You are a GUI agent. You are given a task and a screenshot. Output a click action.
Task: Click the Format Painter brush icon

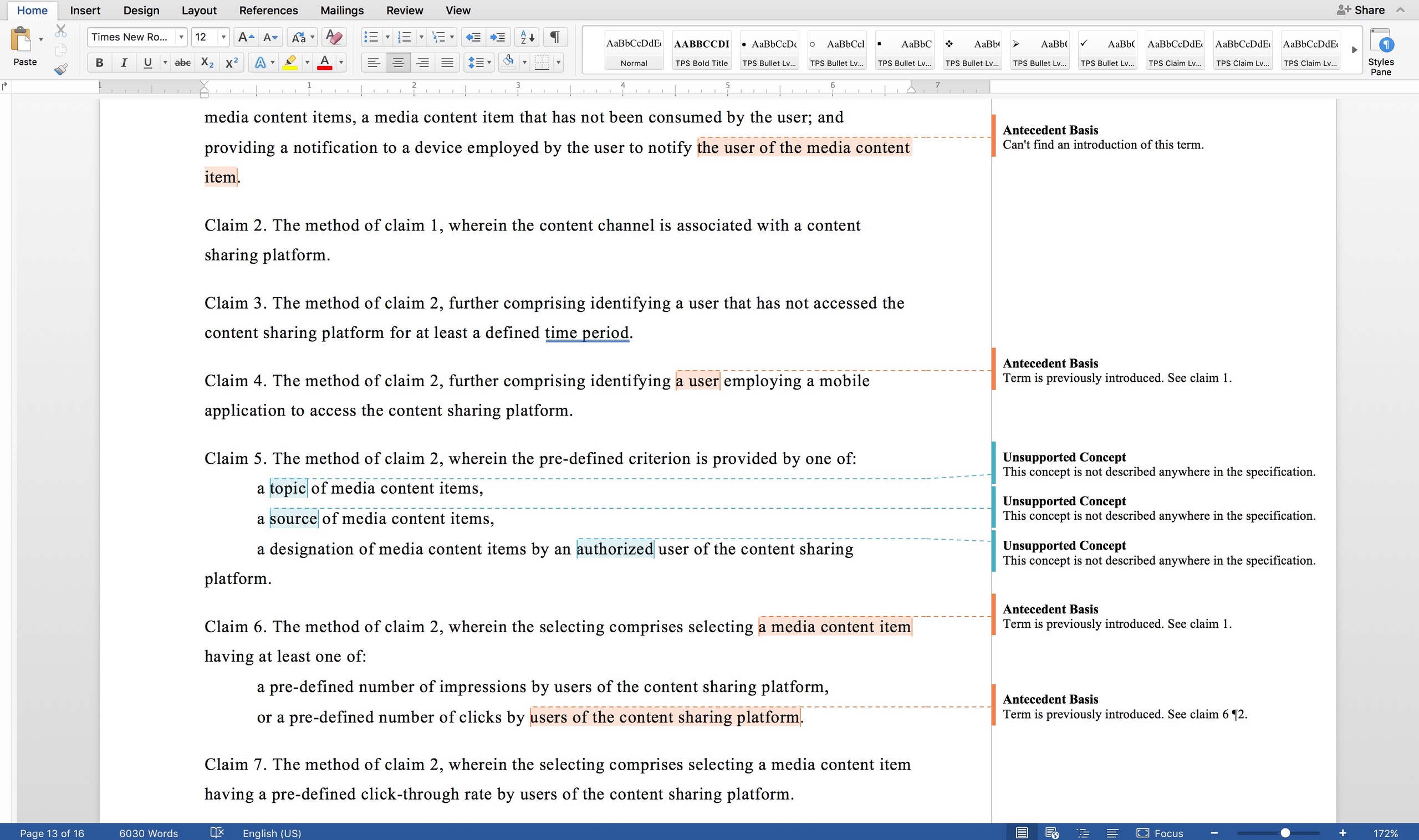[x=60, y=69]
